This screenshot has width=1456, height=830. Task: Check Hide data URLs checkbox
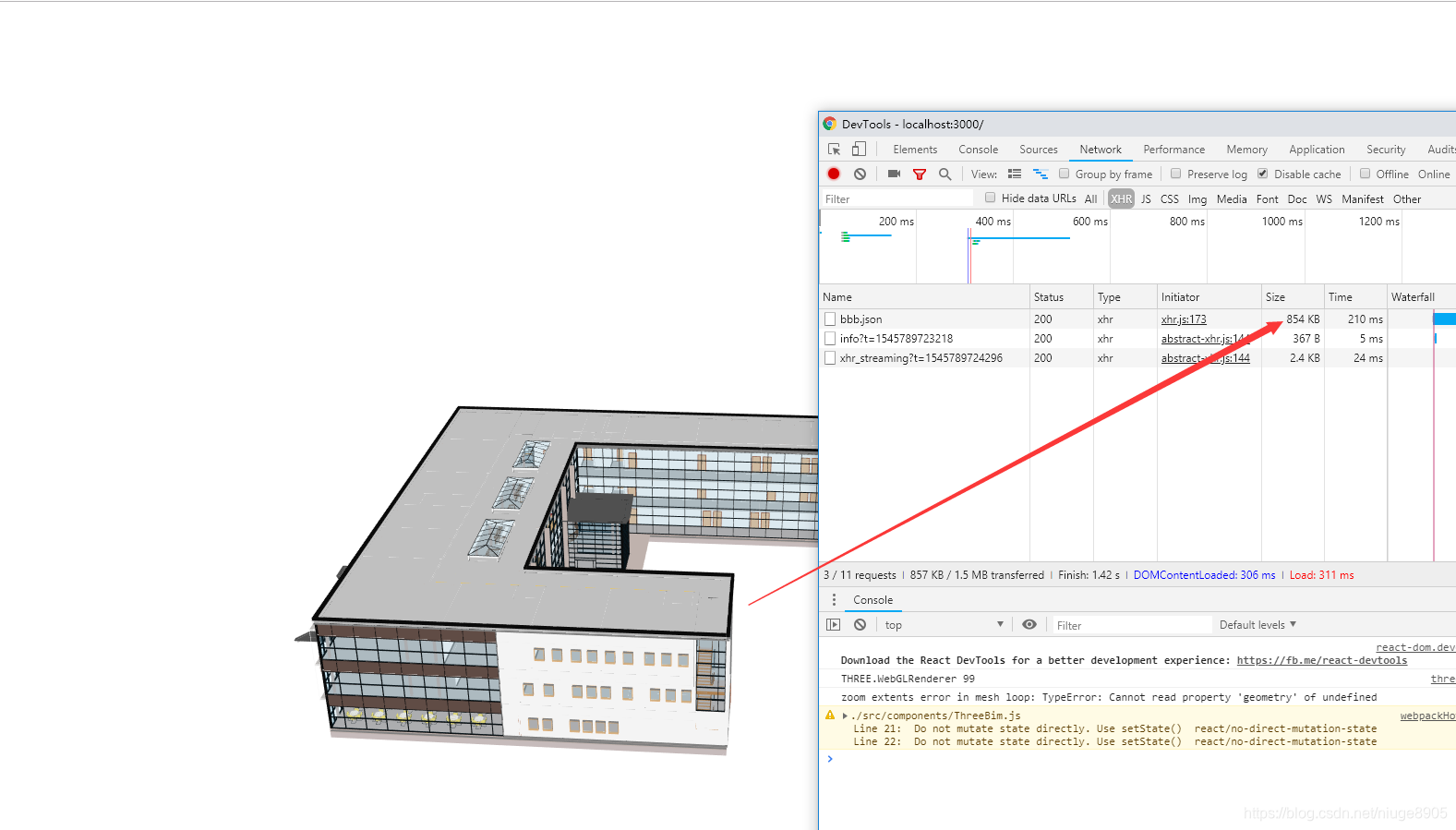(990, 198)
